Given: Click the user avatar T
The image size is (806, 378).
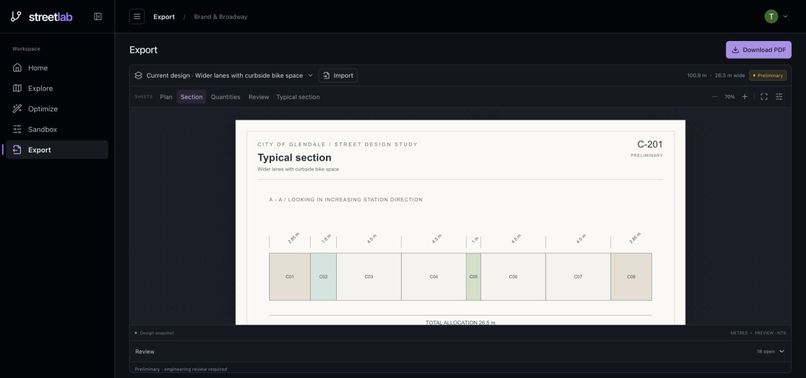Looking at the screenshot, I should [771, 16].
